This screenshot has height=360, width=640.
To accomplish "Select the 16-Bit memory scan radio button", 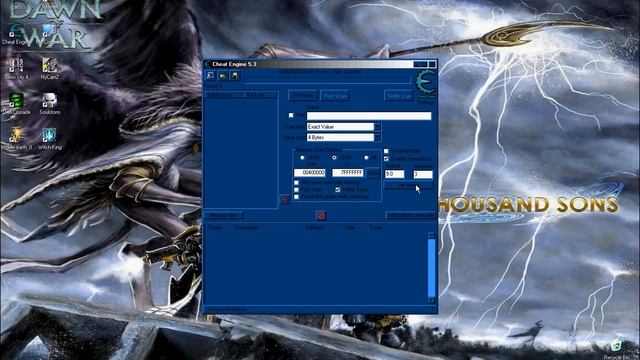I will tap(302, 158).
